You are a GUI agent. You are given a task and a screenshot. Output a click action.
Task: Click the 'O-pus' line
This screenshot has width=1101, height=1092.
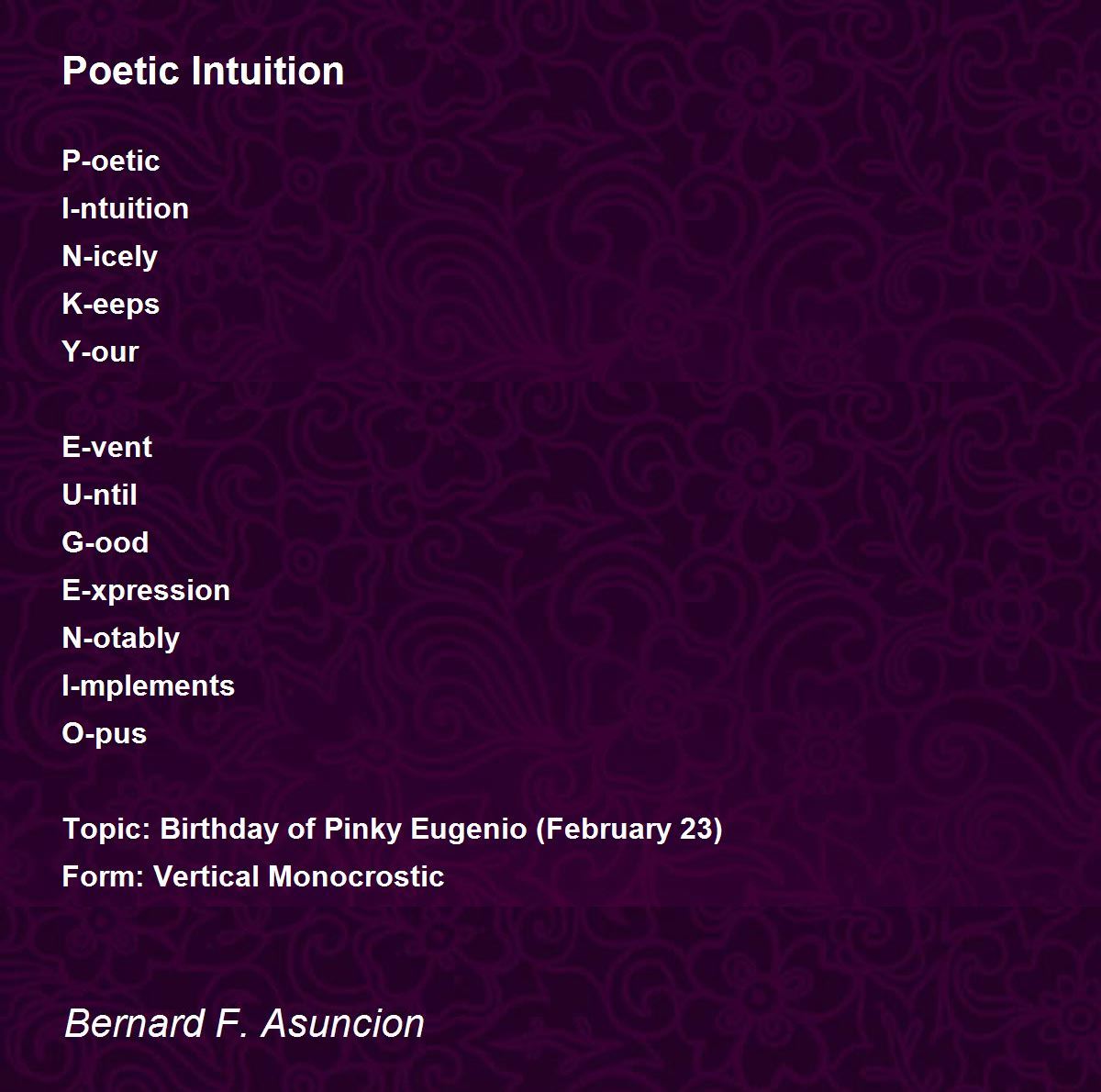click(x=104, y=733)
